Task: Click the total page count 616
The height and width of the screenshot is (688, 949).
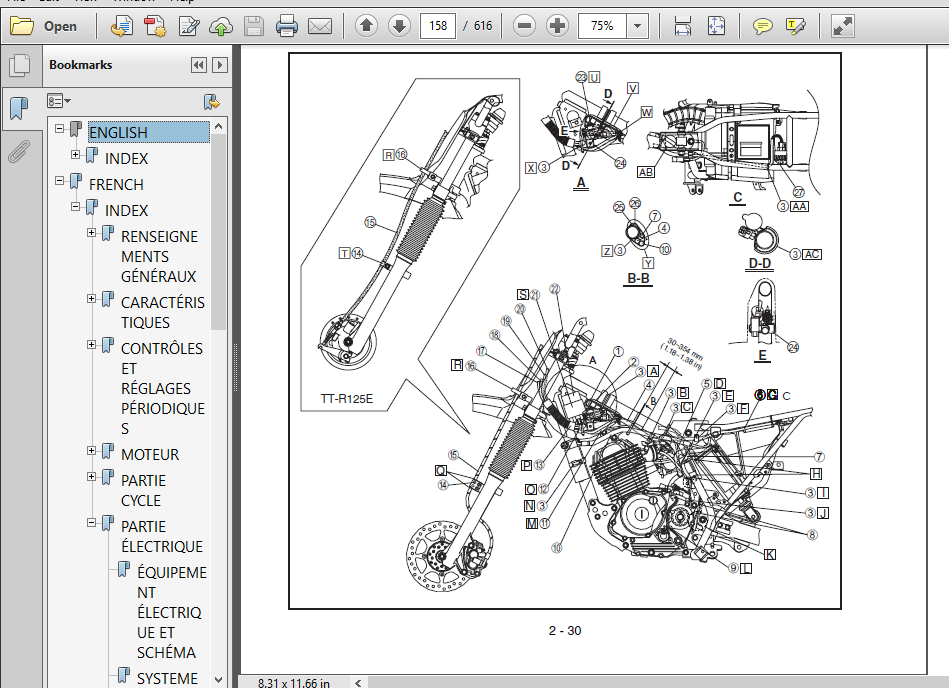Action: pos(483,26)
